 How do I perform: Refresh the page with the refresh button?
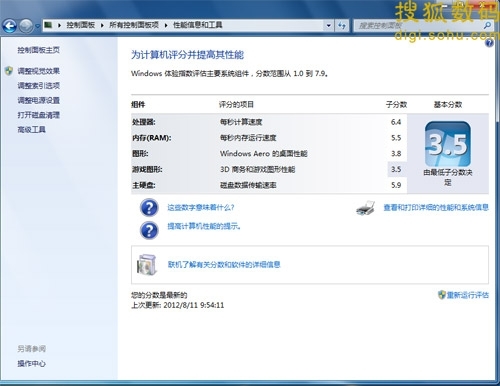click(342, 25)
